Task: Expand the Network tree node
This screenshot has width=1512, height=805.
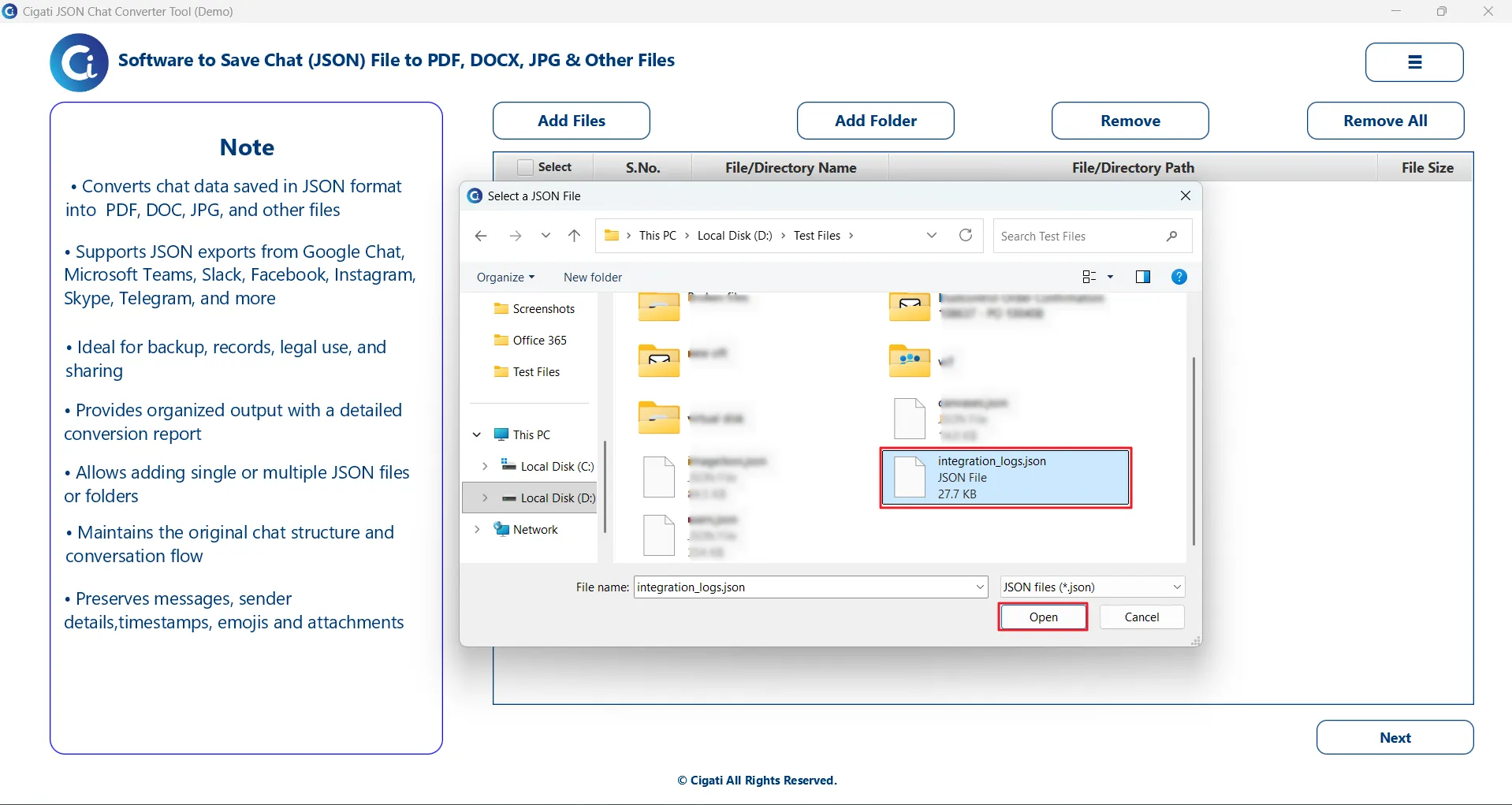Action: 477,530
